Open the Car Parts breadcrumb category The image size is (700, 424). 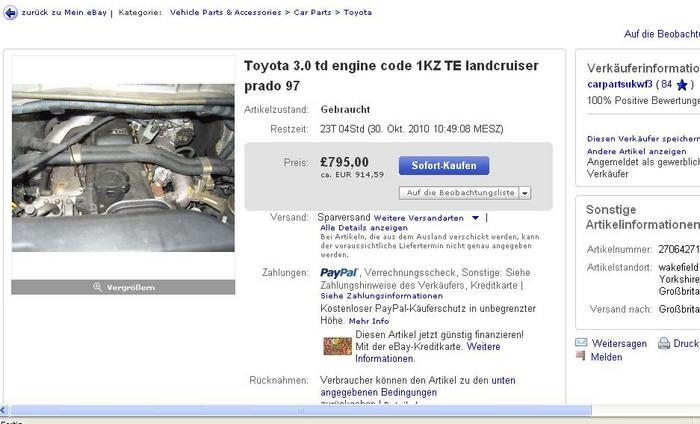click(312, 12)
